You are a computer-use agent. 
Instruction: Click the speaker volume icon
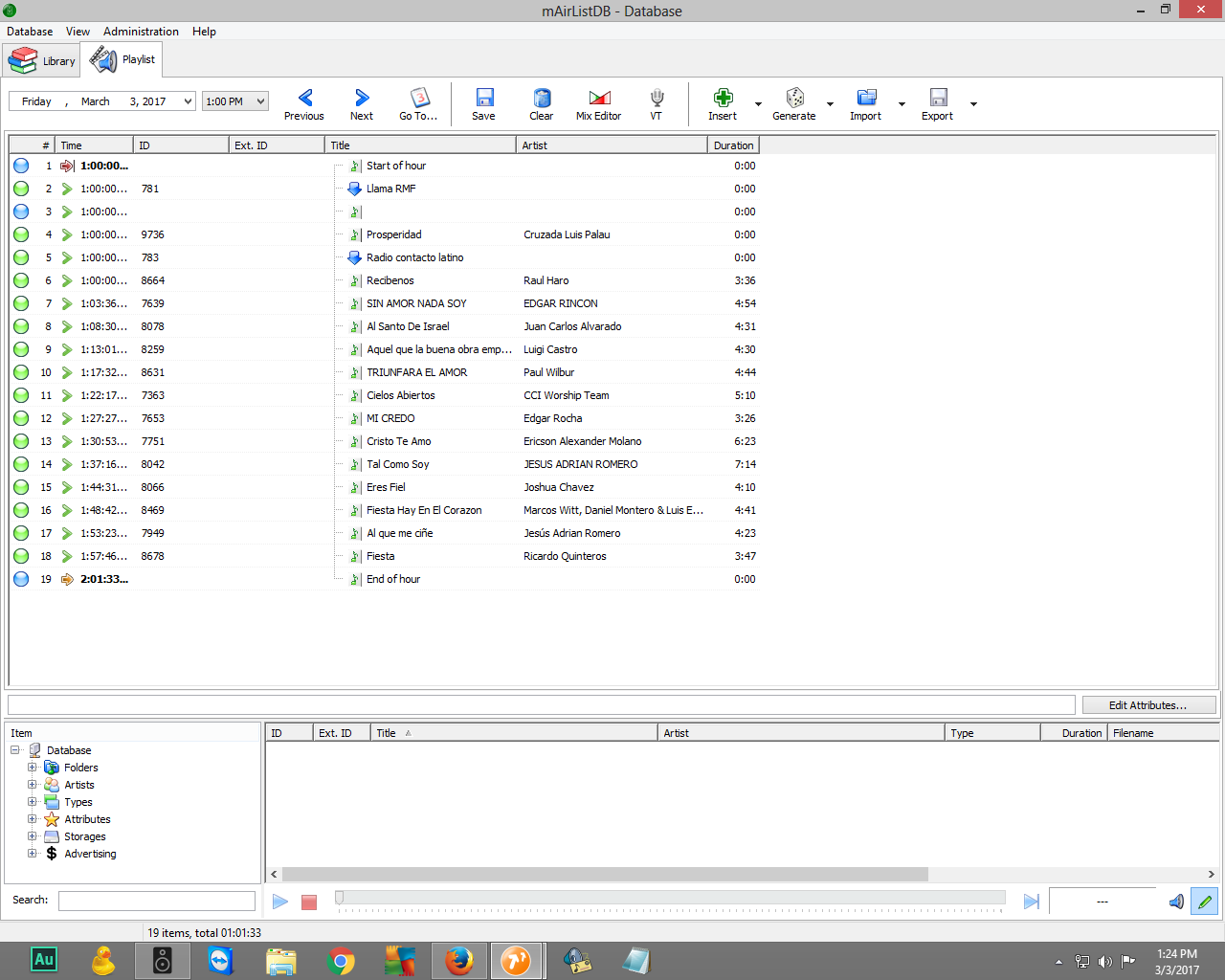(x=1176, y=902)
